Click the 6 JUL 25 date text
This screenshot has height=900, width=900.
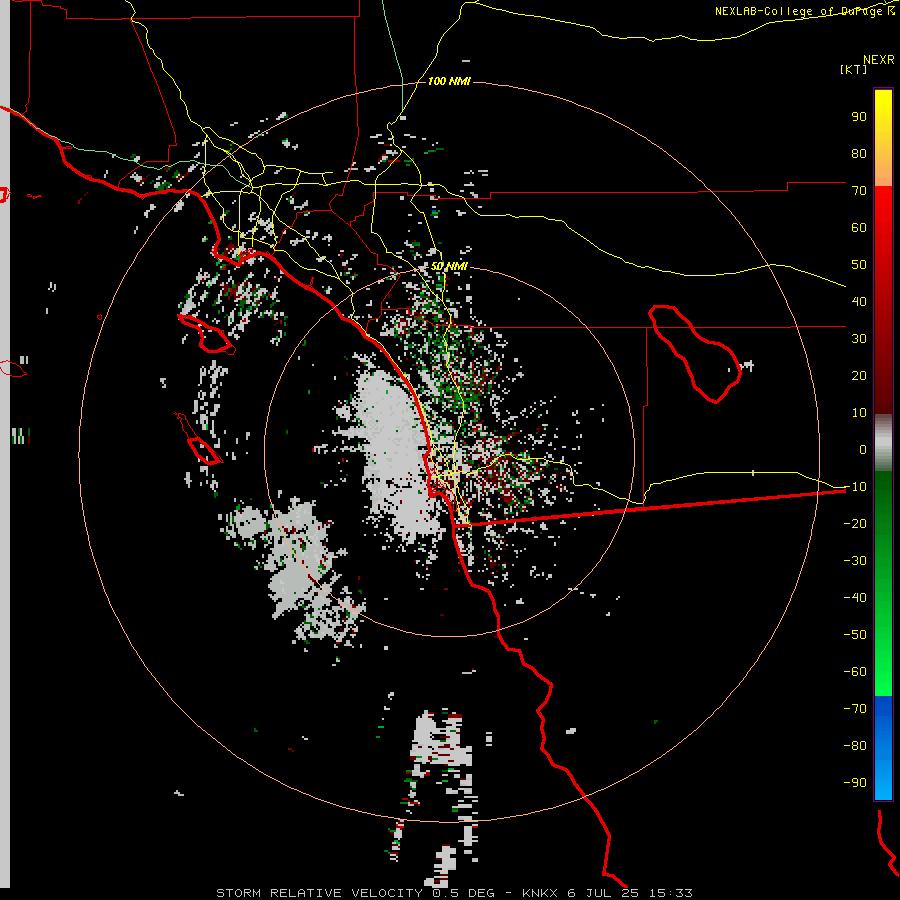coord(606,893)
